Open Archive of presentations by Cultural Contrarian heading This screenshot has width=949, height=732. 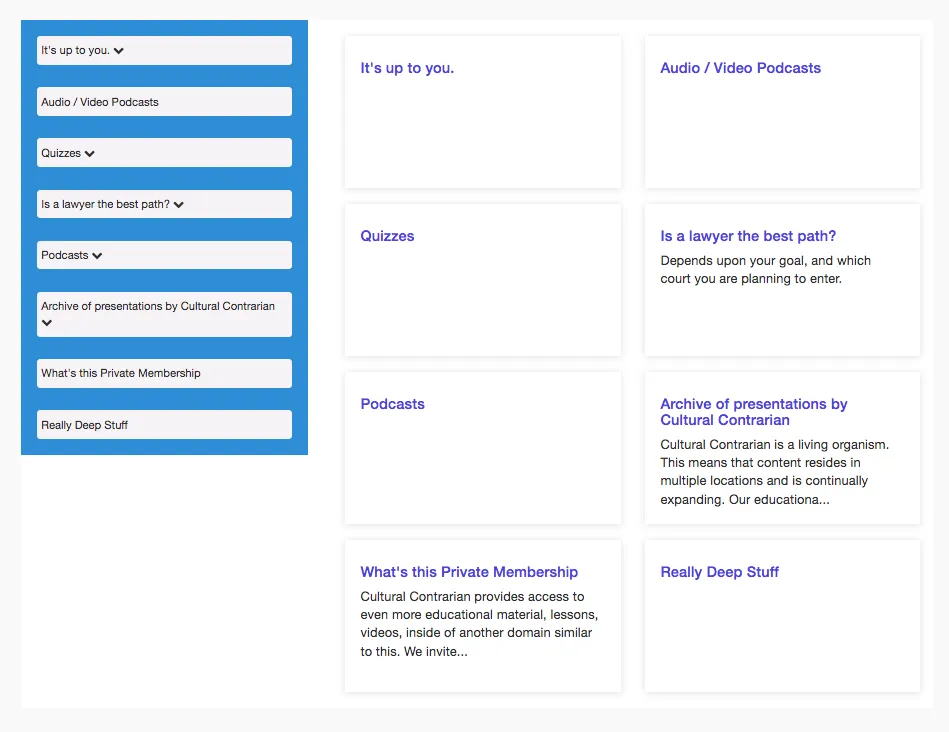(x=754, y=412)
